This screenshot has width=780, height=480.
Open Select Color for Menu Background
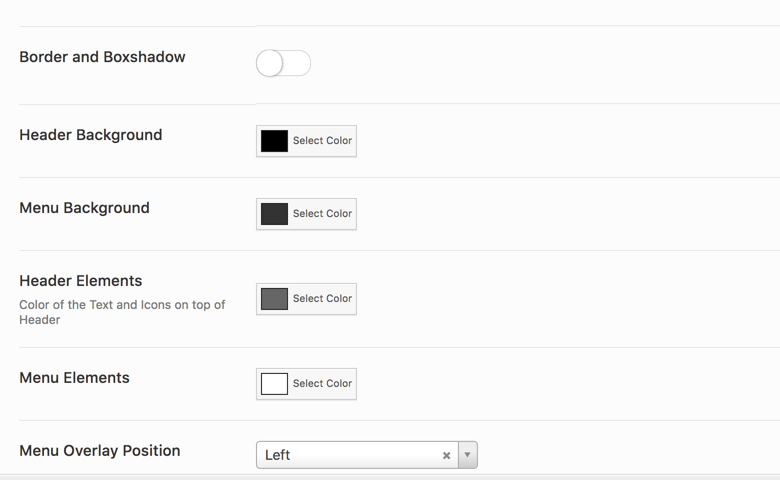pyautogui.click(x=322, y=214)
